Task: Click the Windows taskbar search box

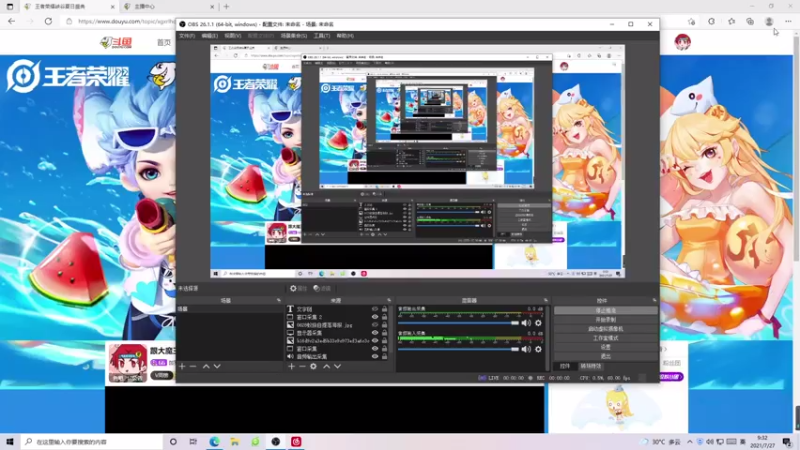Action: 92,442
